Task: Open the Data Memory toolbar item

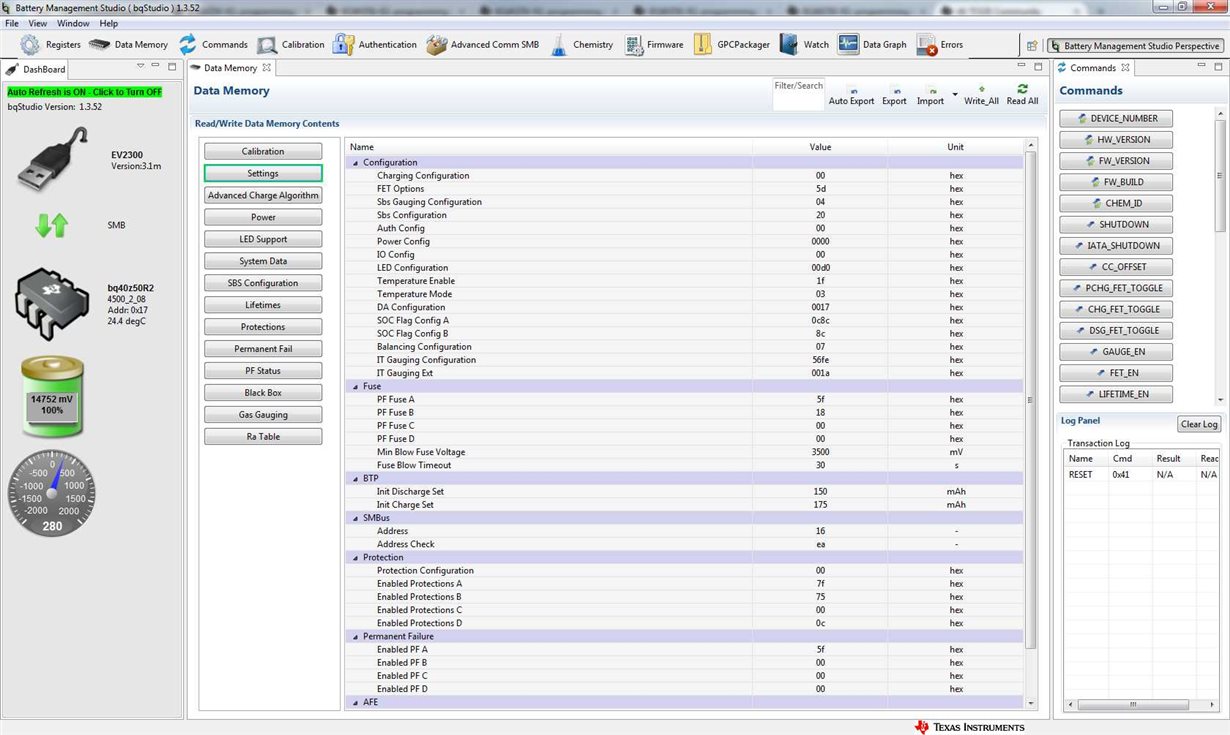Action: 128,45
